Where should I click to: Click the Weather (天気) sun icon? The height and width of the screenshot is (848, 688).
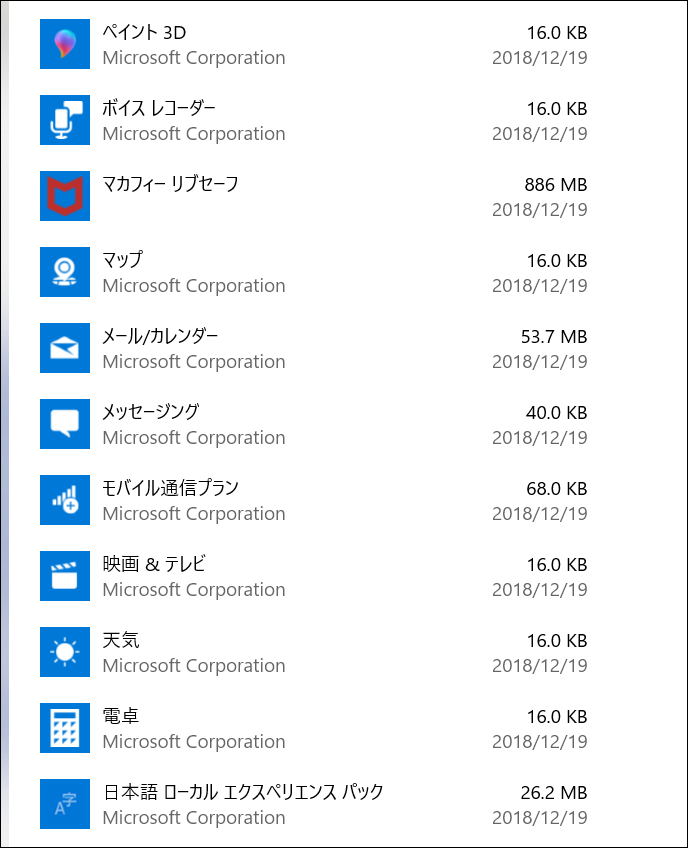(65, 652)
